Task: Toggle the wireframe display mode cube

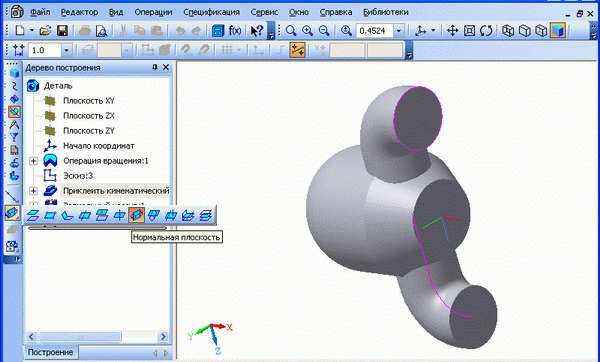Action: [x=508, y=31]
